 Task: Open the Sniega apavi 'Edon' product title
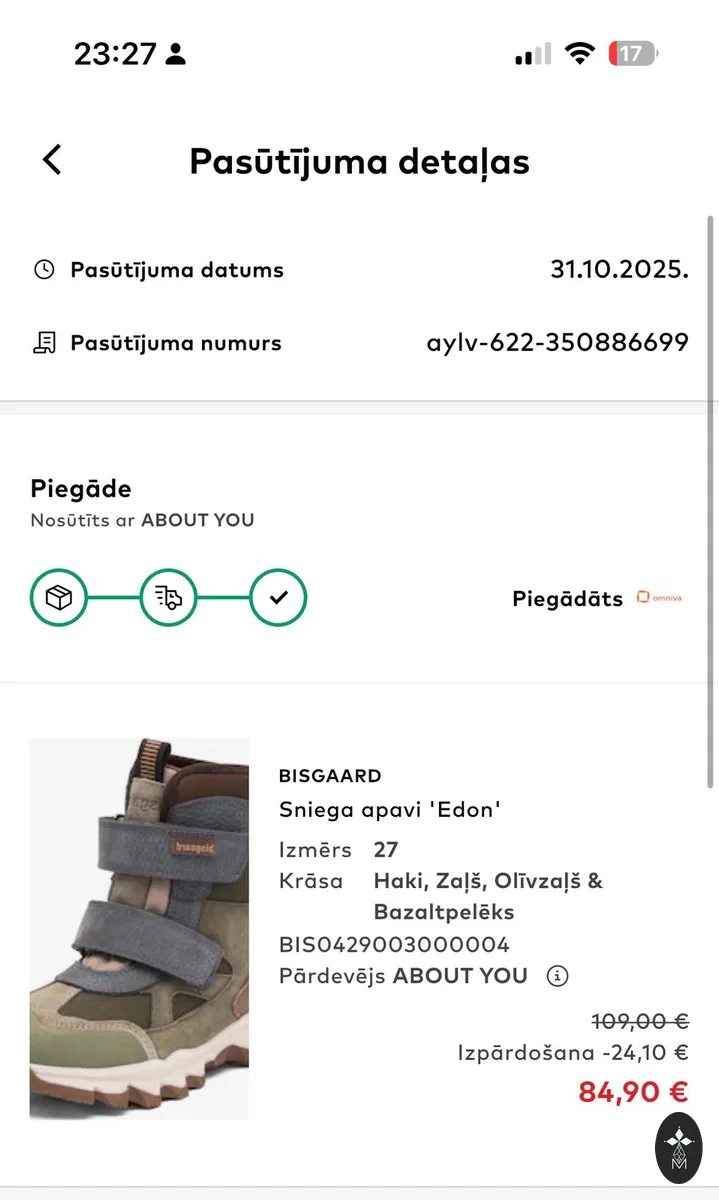[390, 810]
